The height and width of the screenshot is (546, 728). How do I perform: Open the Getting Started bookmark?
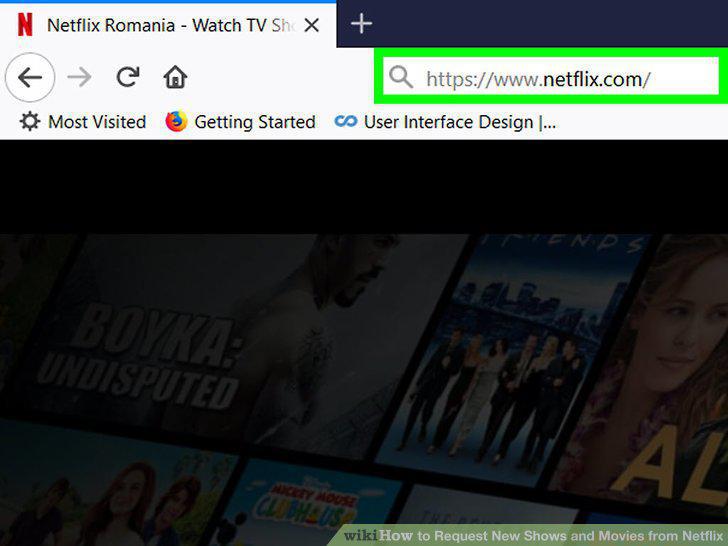[240, 122]
